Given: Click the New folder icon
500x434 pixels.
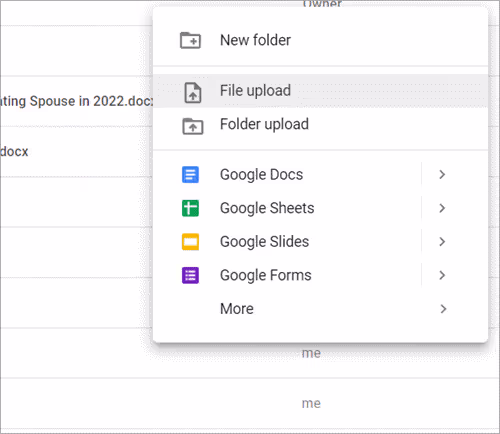Looking at the screenshot, I should click(190, 40).
